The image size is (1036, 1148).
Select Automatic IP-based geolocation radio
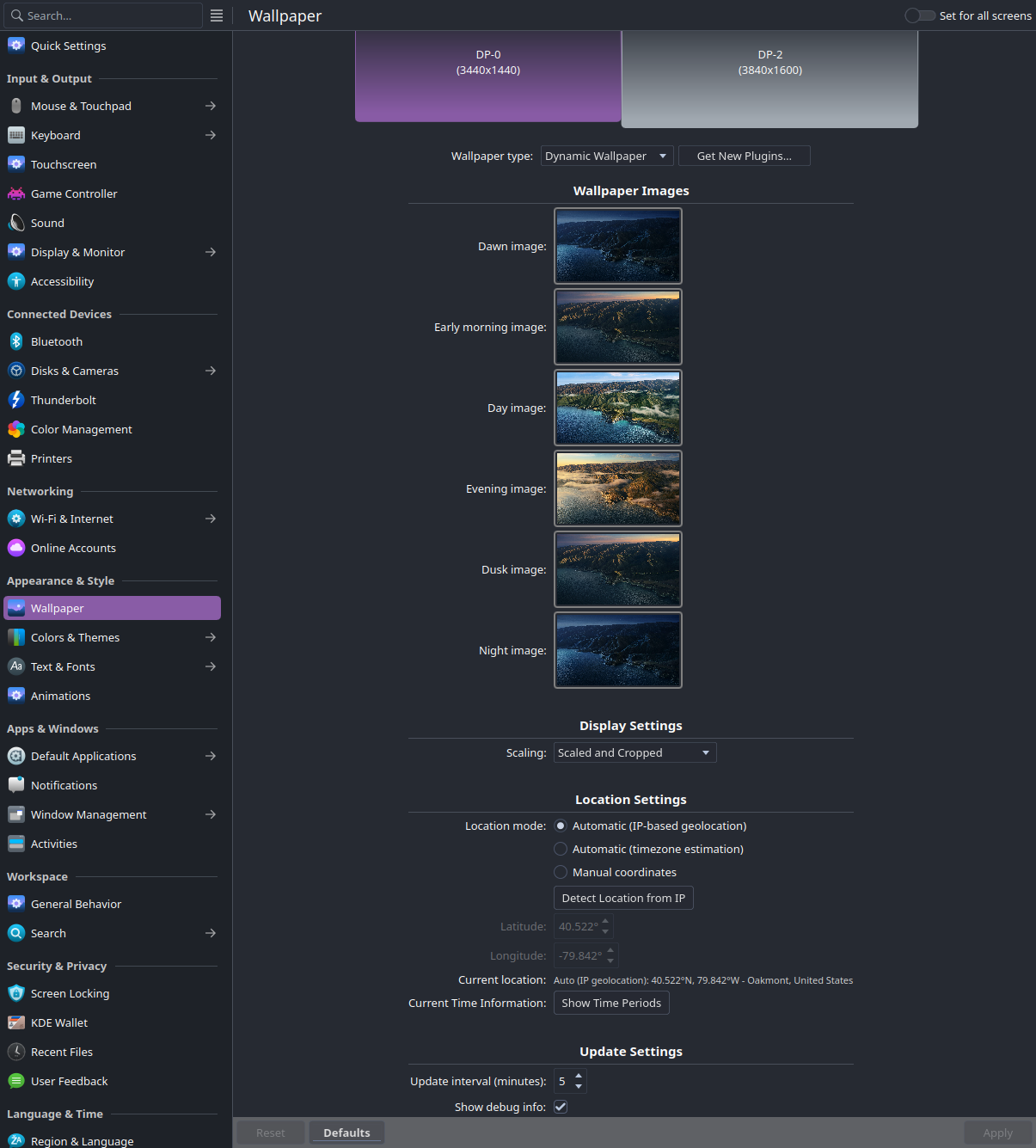coord(561,826)
